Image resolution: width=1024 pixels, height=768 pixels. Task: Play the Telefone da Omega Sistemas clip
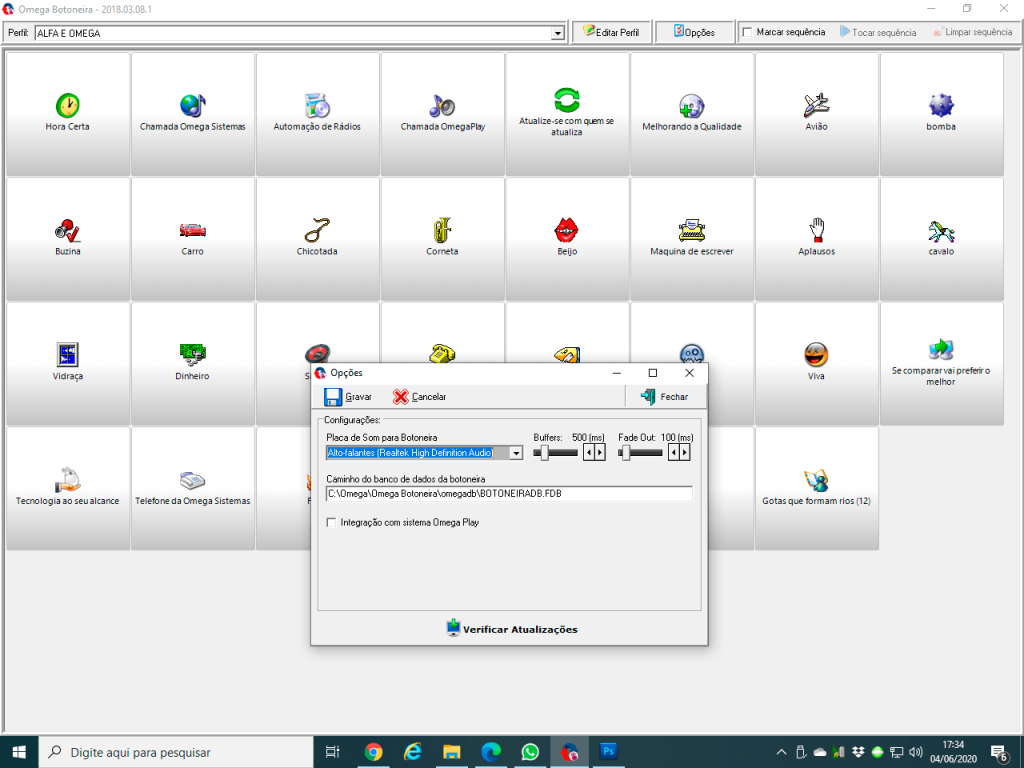tap(193, 488)
